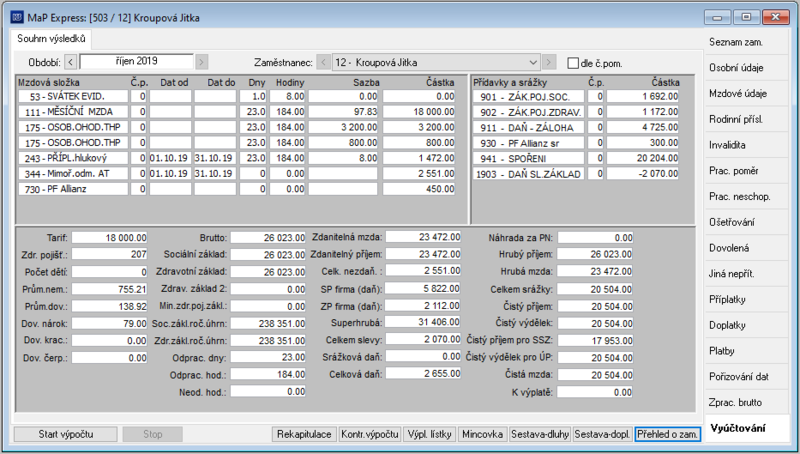800x454 pixels.
Task: Click the Hrubý příjem field
Action: [595, 254]
